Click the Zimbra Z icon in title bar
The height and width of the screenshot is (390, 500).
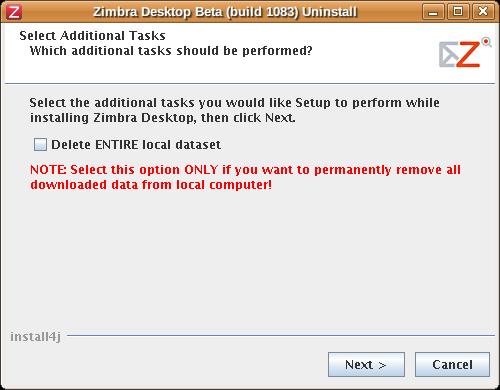(x=14, y=12)
